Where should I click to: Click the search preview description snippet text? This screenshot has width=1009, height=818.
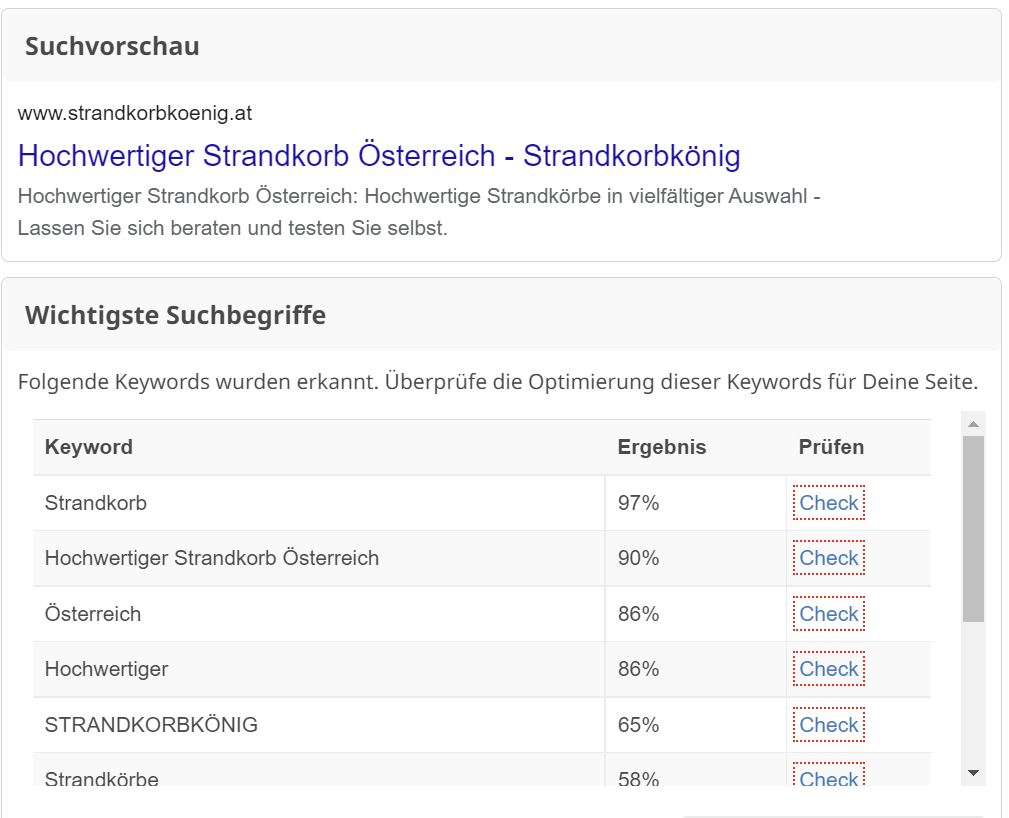[x=419, y=212]
